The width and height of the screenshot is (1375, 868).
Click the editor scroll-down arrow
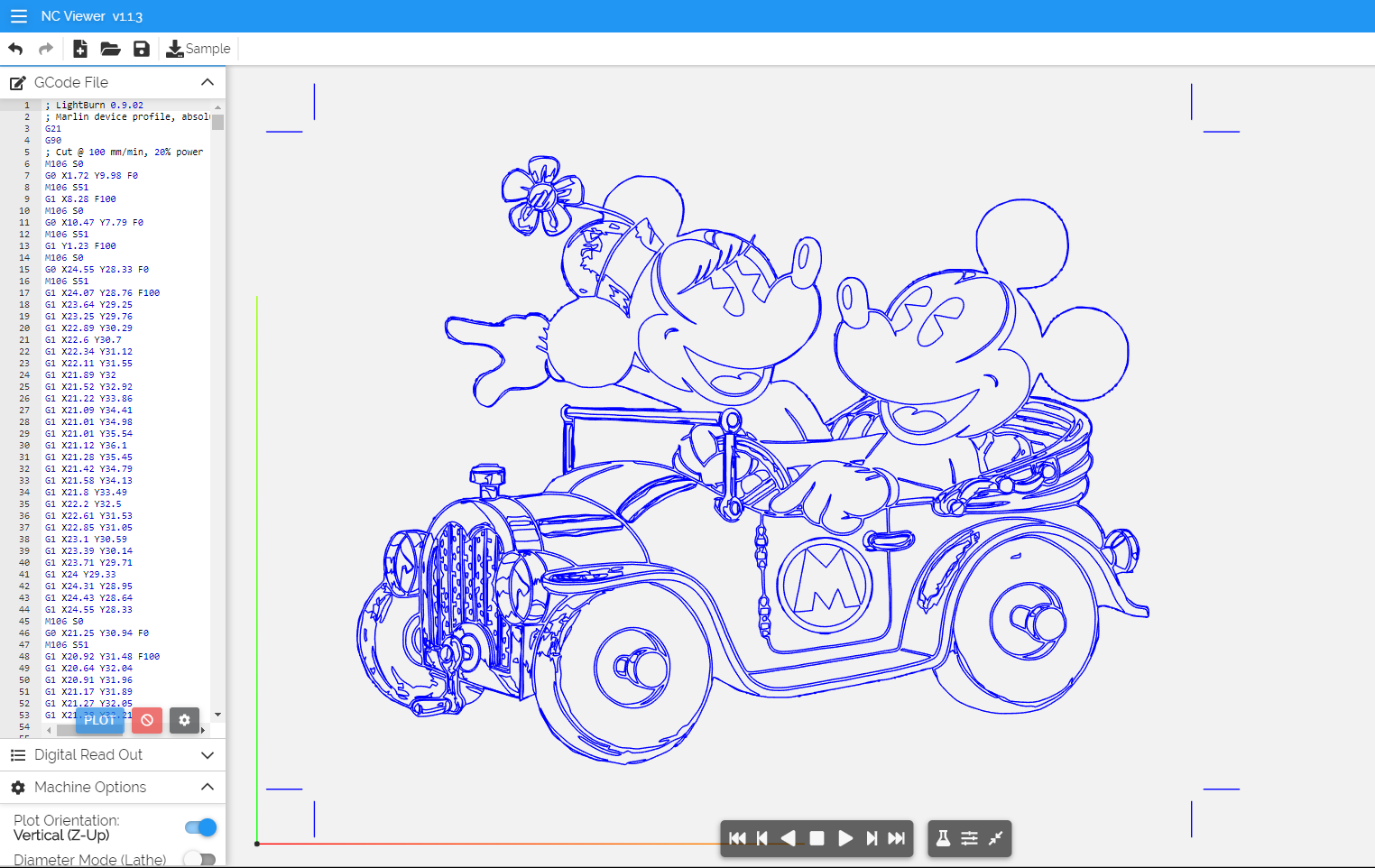[217, 715]
